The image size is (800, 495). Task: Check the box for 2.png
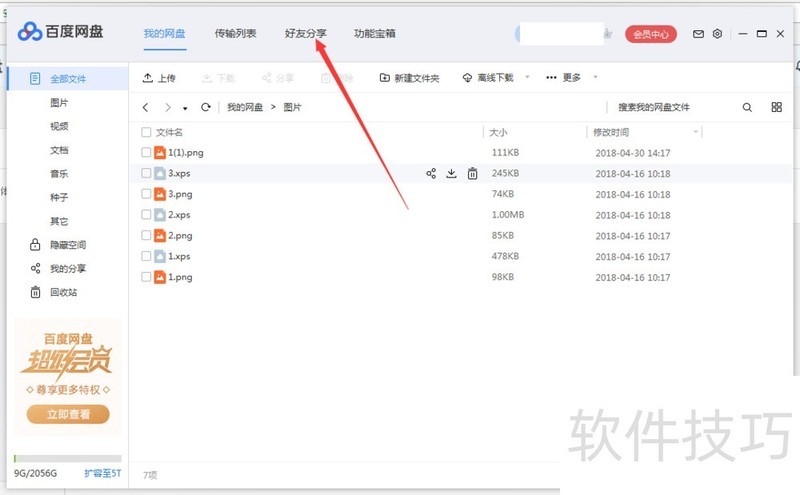[146, 235]
